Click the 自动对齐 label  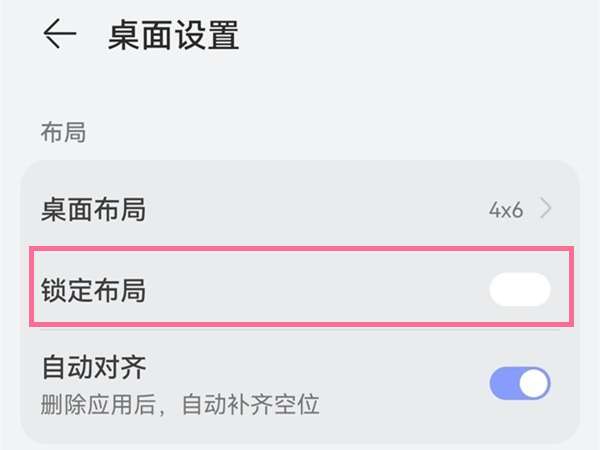[x=93, y=366]
